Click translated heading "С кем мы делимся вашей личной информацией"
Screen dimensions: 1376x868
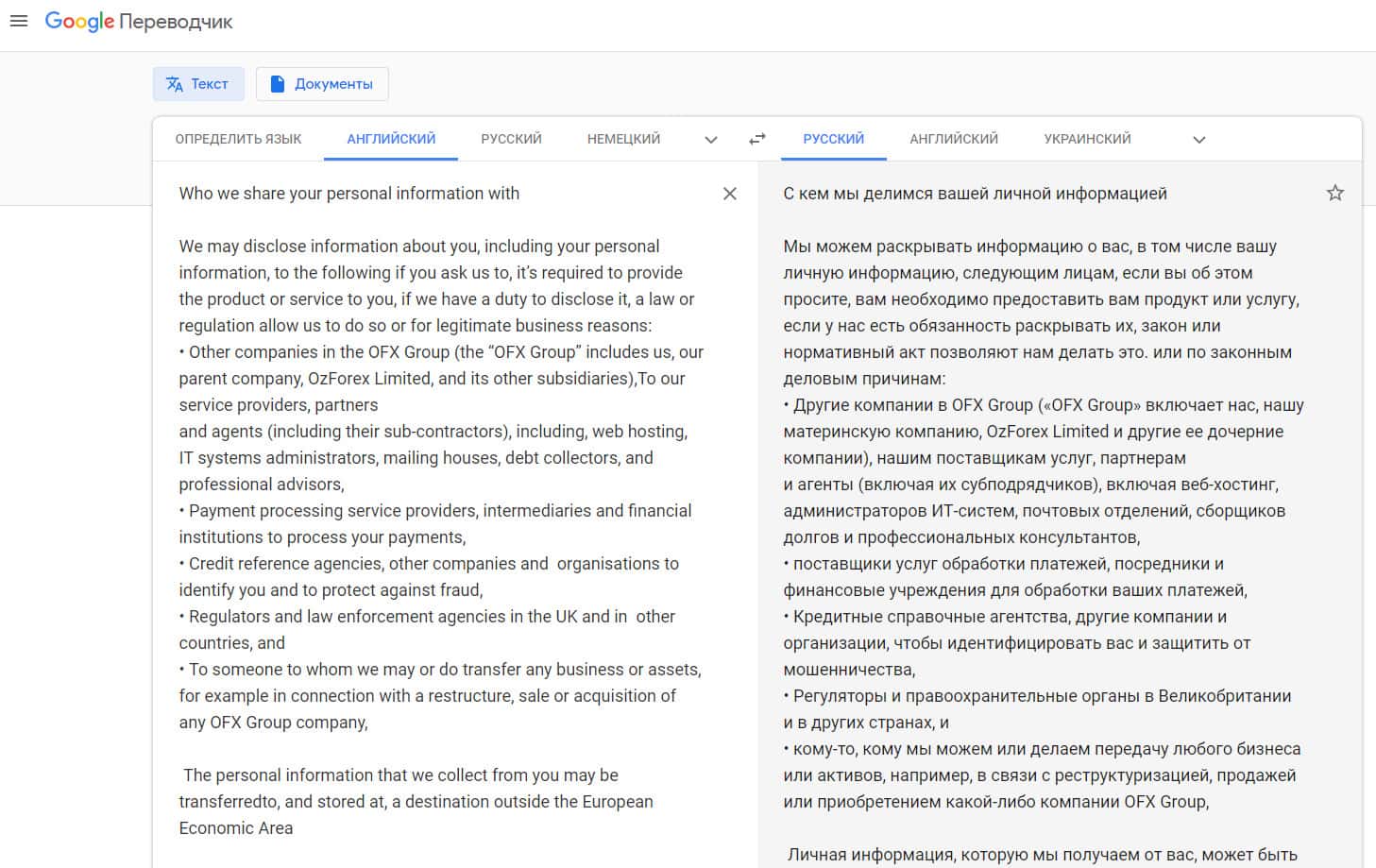976,194
